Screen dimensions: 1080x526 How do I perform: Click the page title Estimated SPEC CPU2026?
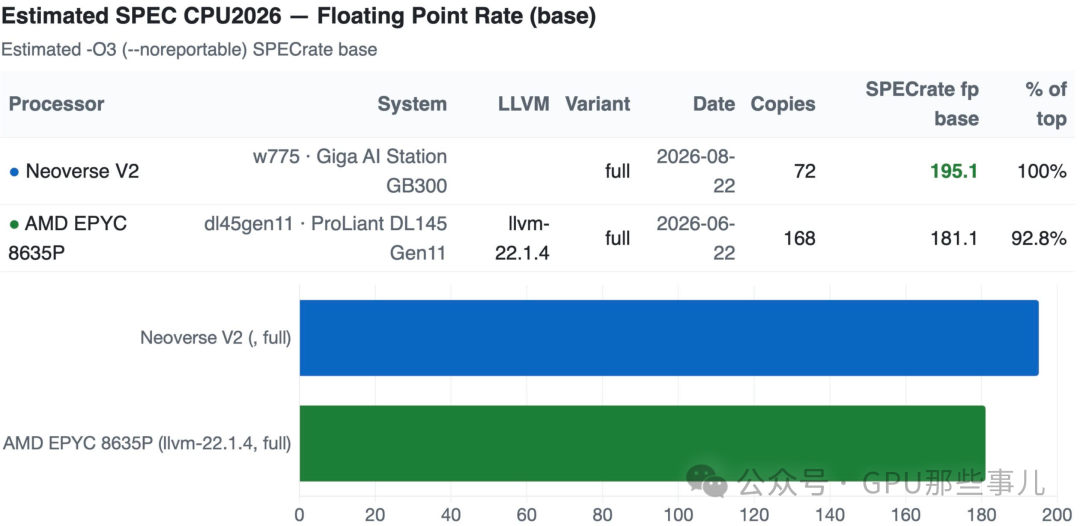point(298,17)
